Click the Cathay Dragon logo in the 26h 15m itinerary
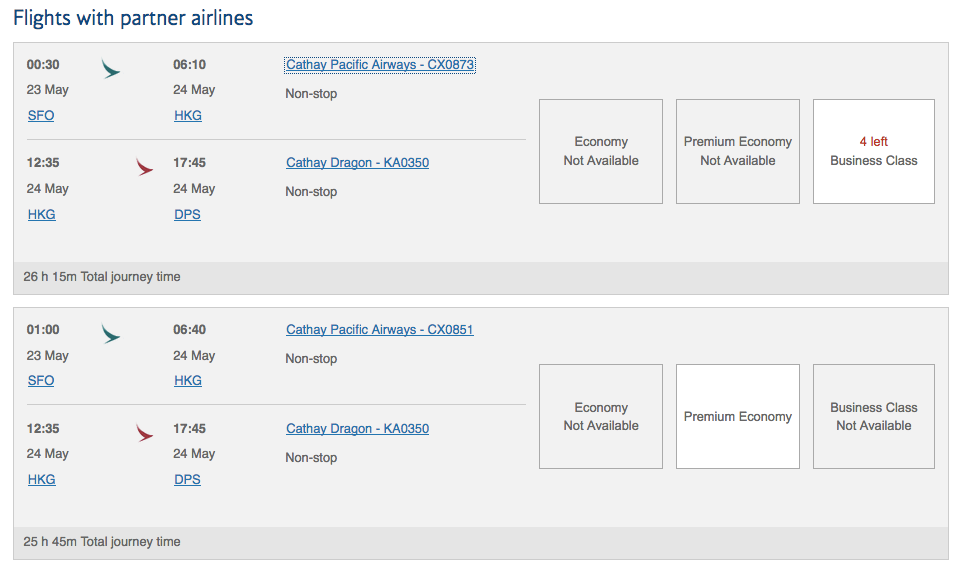 [x=145, y=167]
